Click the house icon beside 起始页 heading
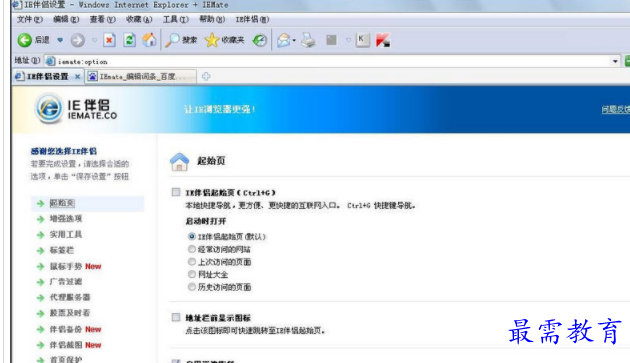This screenshot has width=630, height=363. pyautogui.click(x=179, y=162)
